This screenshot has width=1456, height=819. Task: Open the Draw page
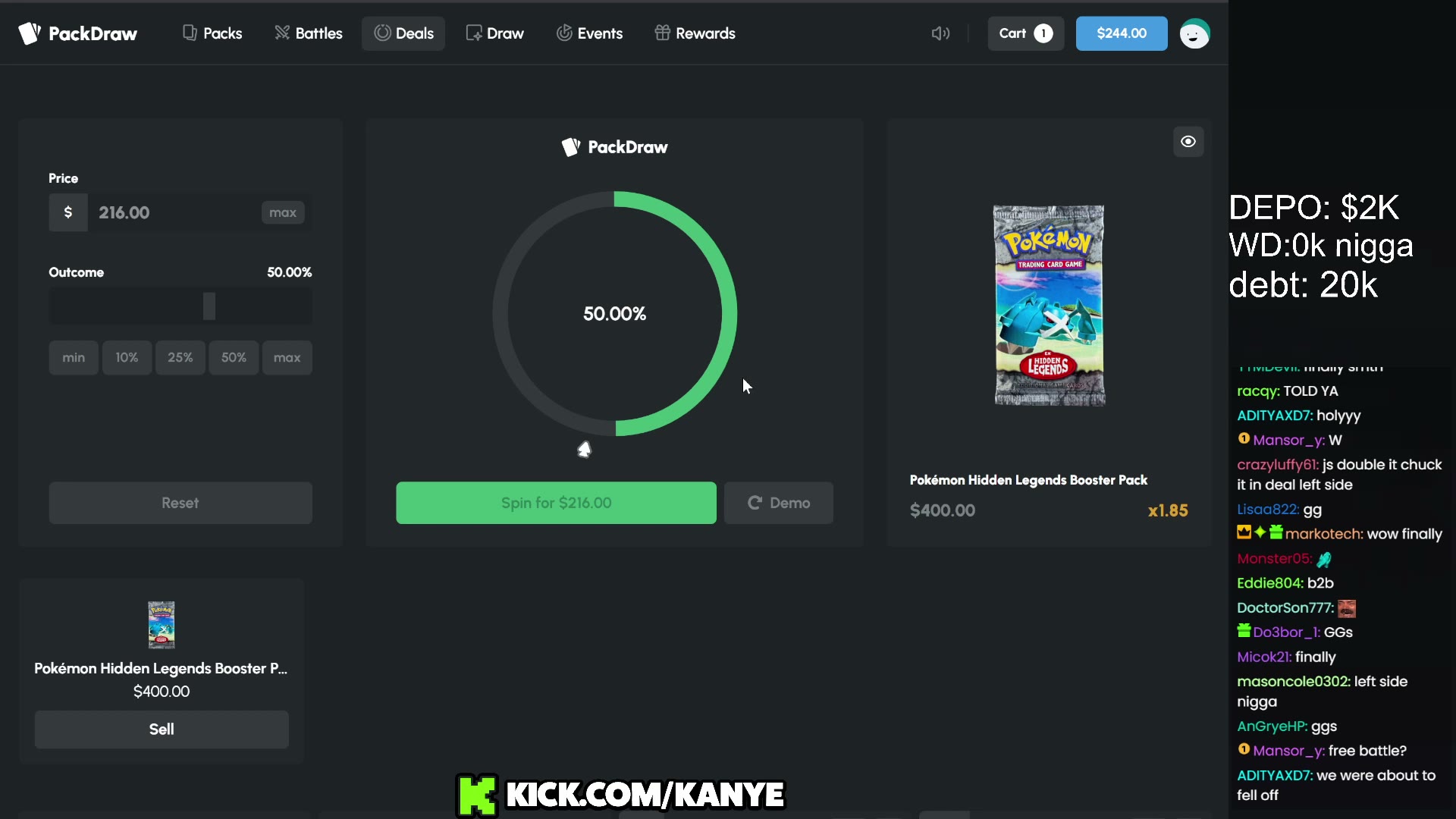(x=495, y=33)
